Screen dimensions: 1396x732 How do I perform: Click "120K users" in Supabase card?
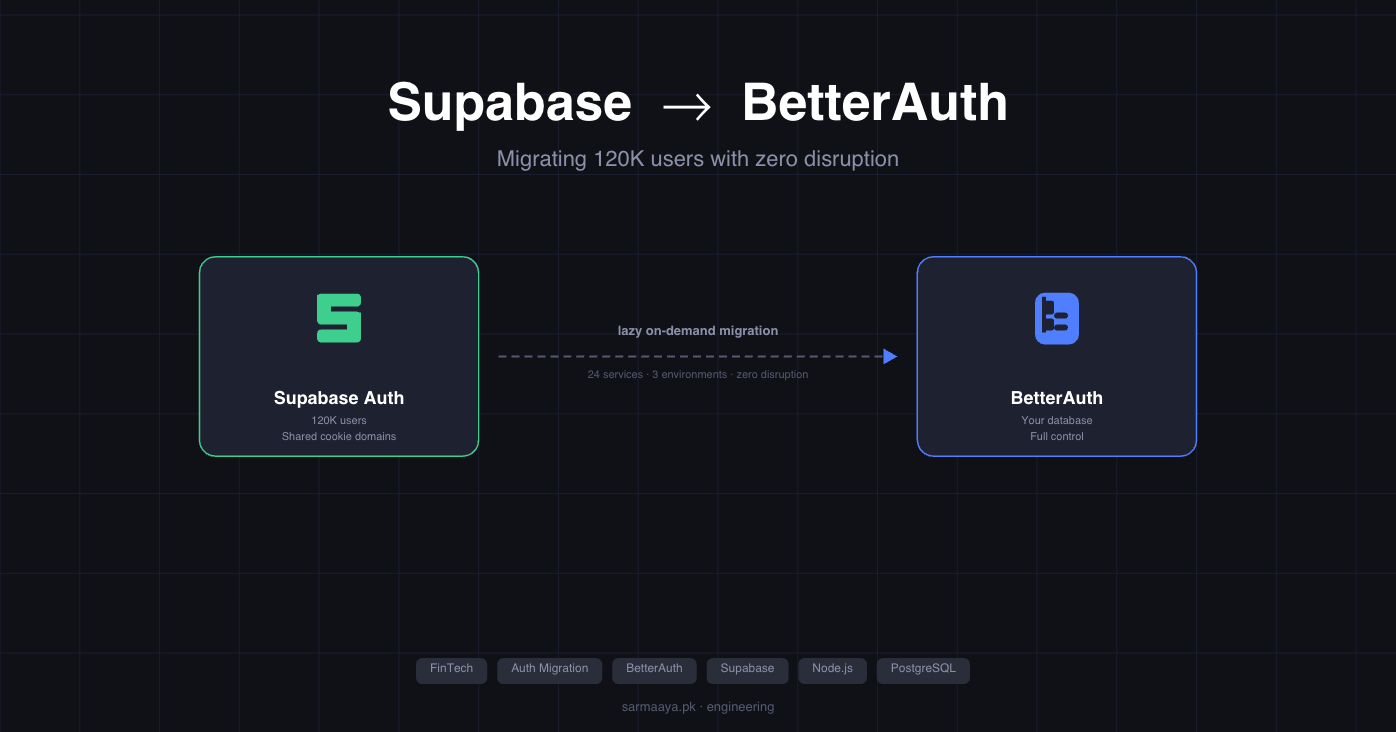point(339,421)
